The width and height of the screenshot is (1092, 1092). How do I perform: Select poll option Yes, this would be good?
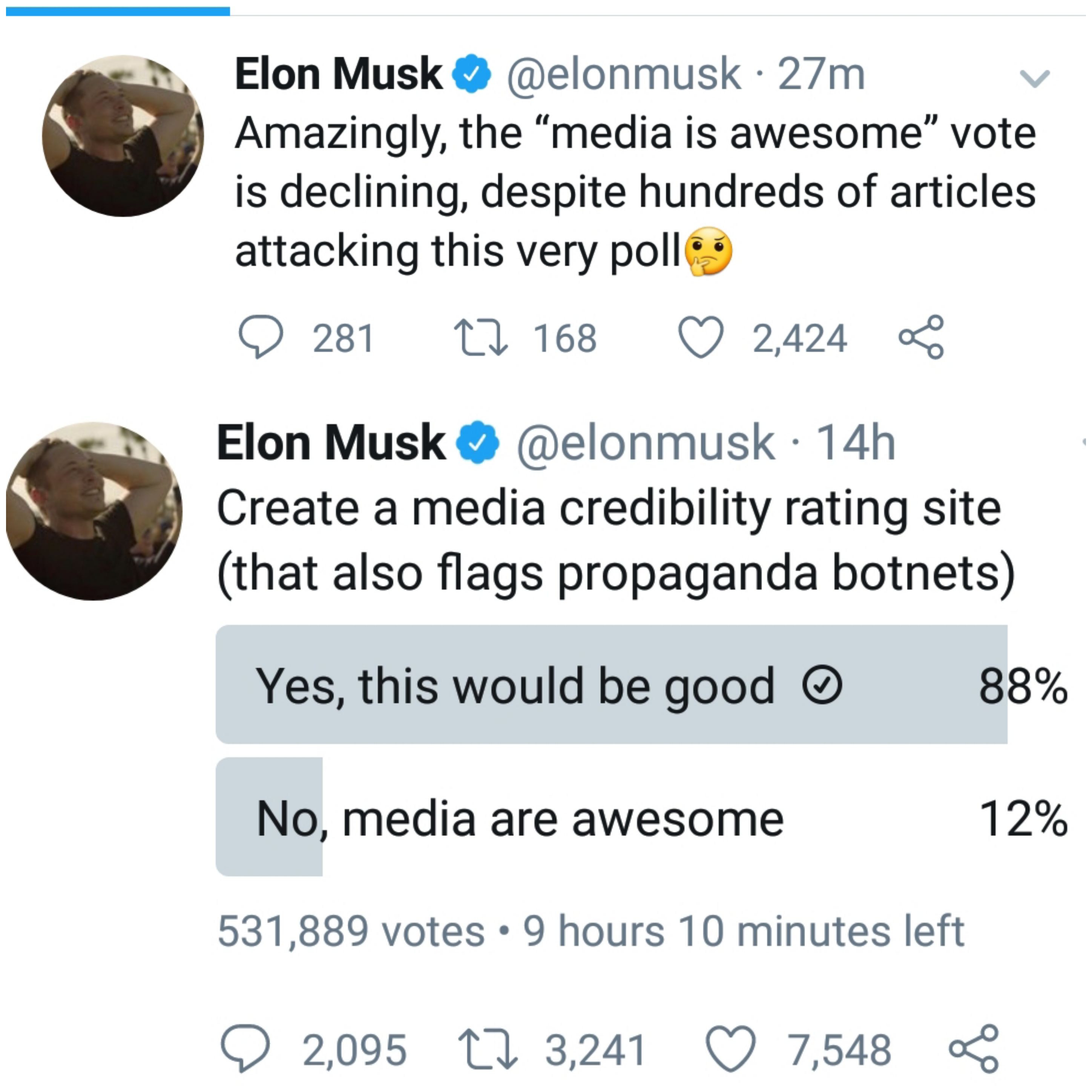point(641,684)
